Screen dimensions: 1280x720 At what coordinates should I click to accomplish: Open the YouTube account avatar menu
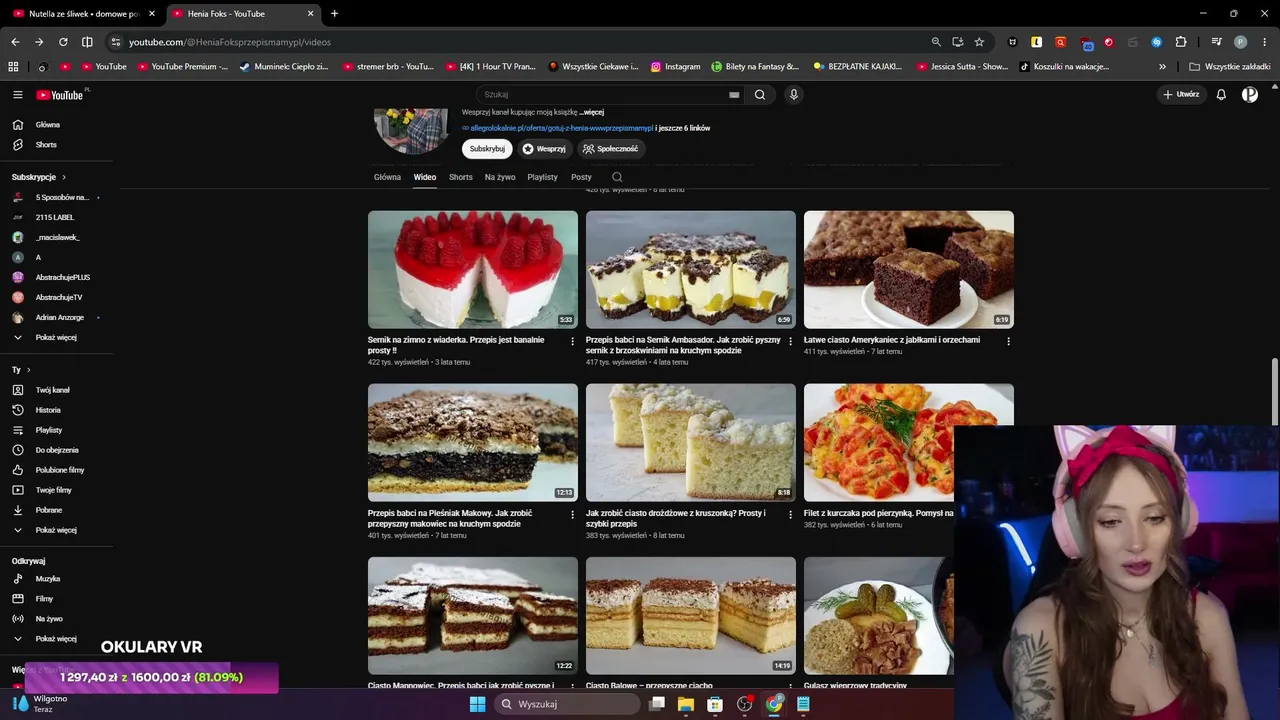click(x=1250, y=95)
